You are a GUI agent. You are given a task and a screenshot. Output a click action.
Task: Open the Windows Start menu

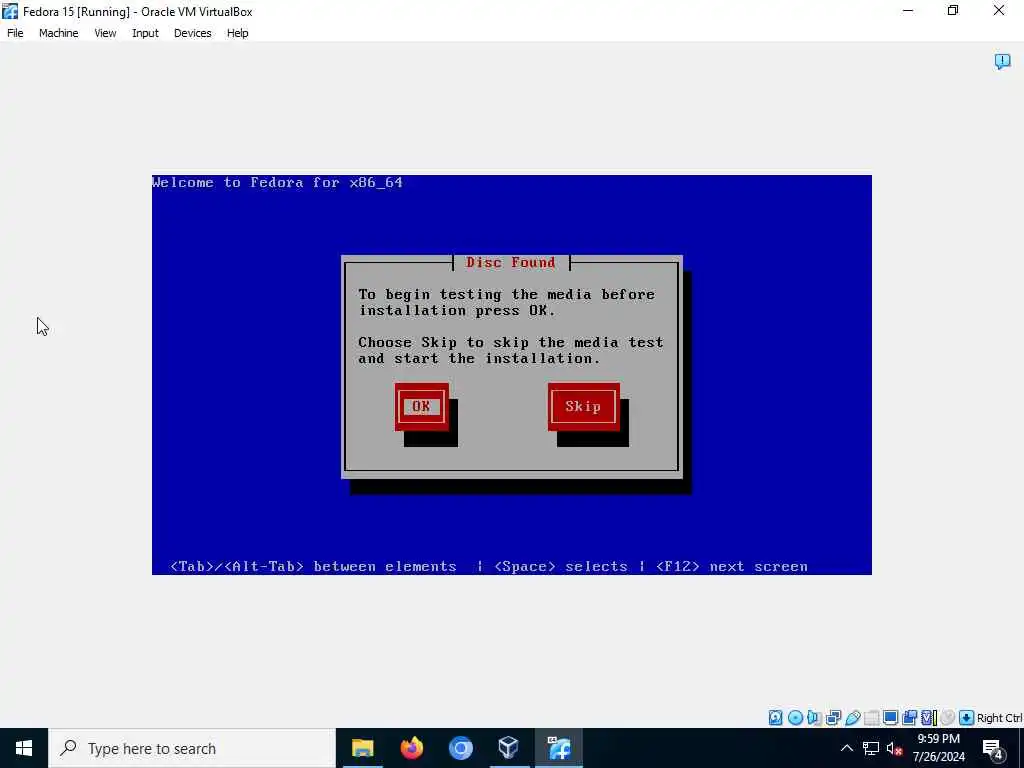tap(24, 748)
